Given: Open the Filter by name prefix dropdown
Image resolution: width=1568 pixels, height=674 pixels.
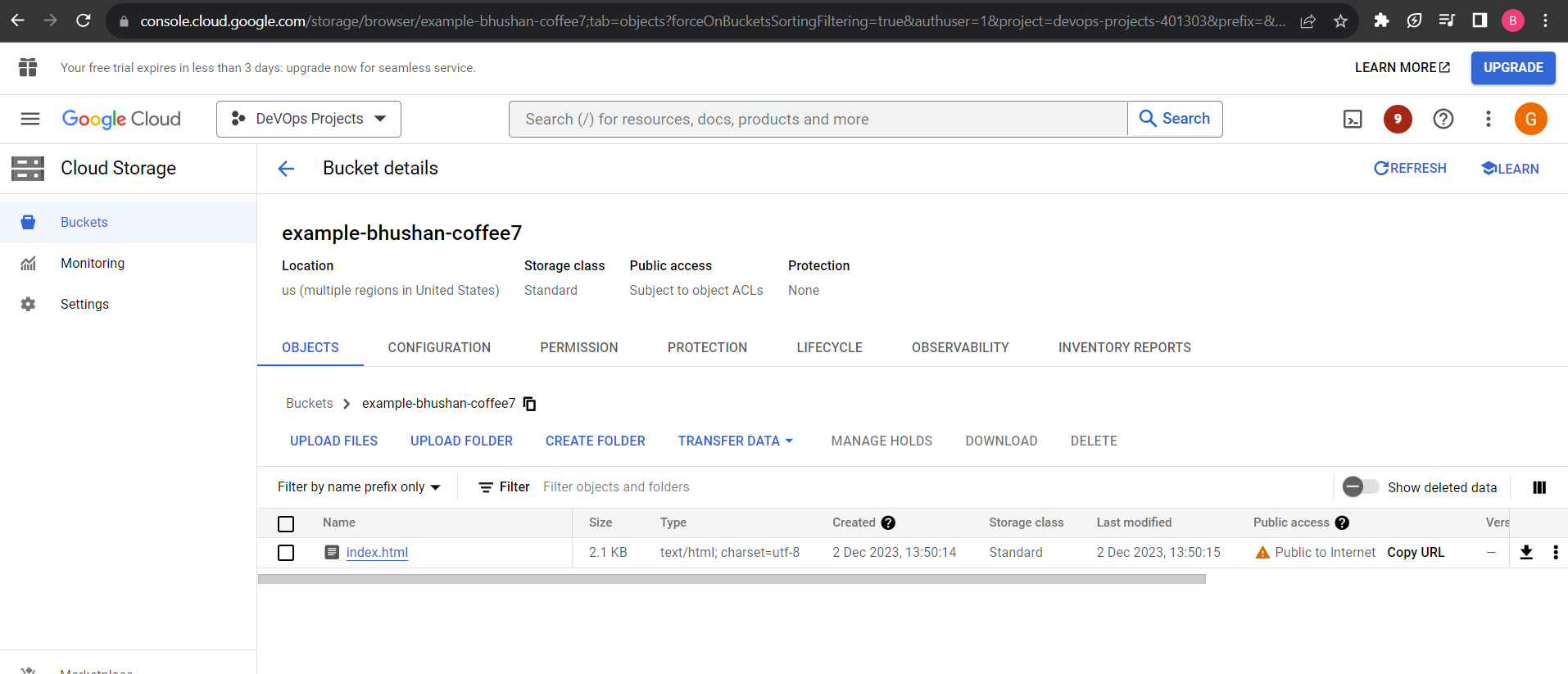Looking at the screenshot, I should [359, 487].
